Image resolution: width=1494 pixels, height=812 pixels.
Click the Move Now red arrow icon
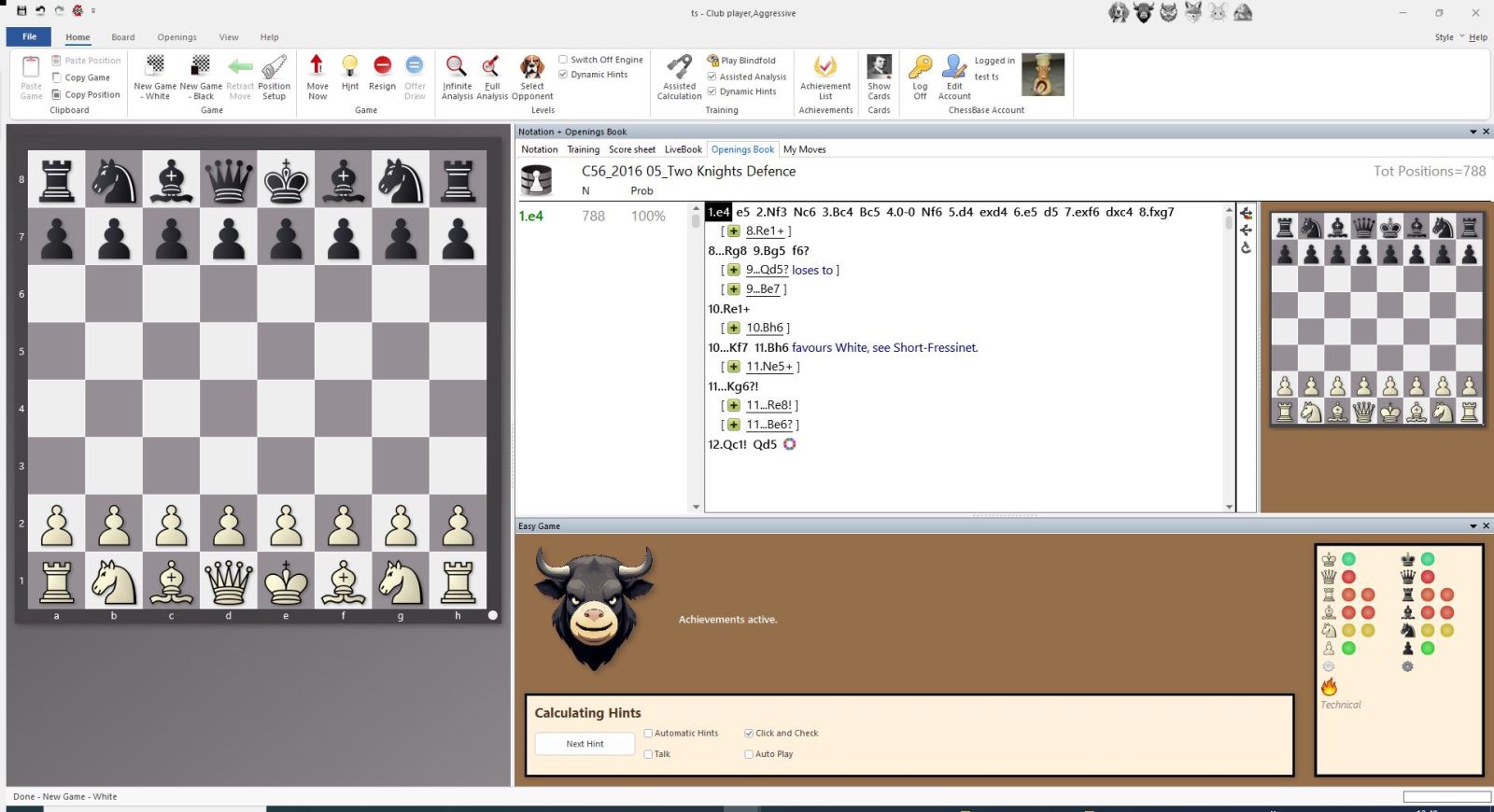click(x=317, y=67)
